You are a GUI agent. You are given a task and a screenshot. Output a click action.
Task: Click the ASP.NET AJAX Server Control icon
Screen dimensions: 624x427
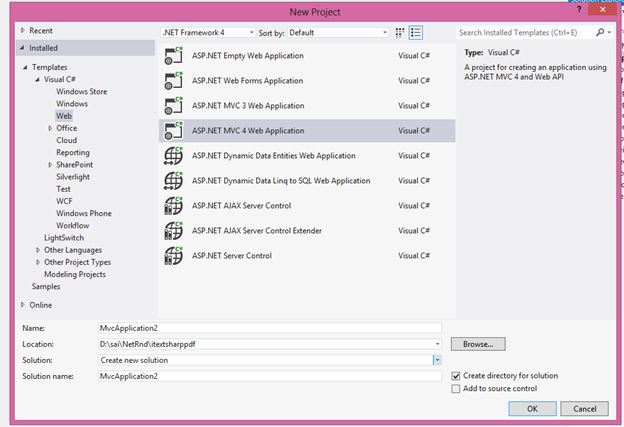(174, 206)
